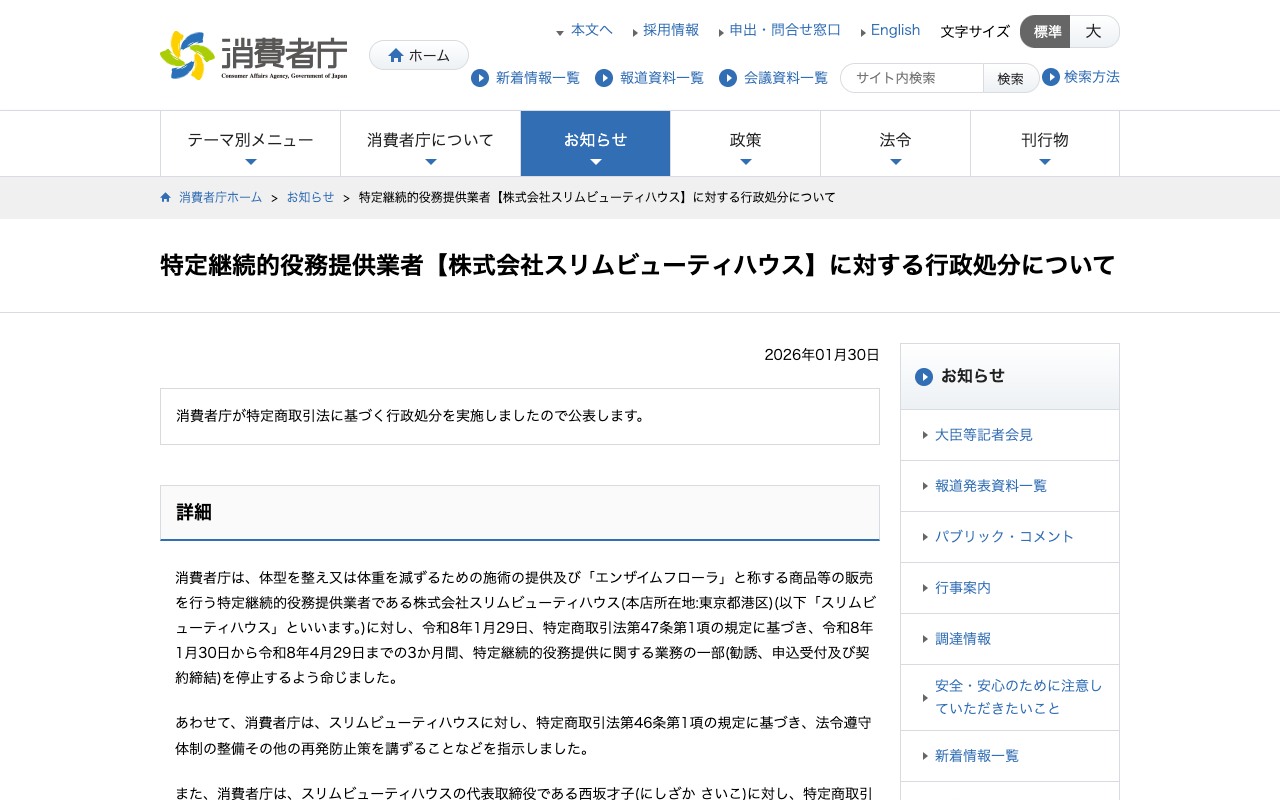
Task: Expand the テーマ別メニュー dropdown menu
Action: pos(250,144)
